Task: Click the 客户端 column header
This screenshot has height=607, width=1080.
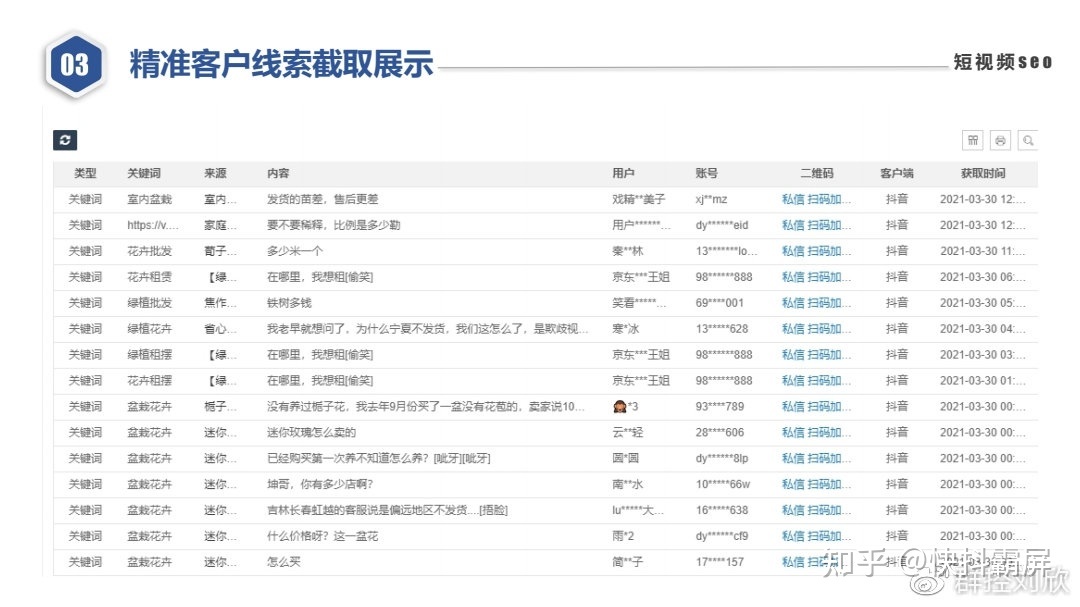Action: point(896,174)
